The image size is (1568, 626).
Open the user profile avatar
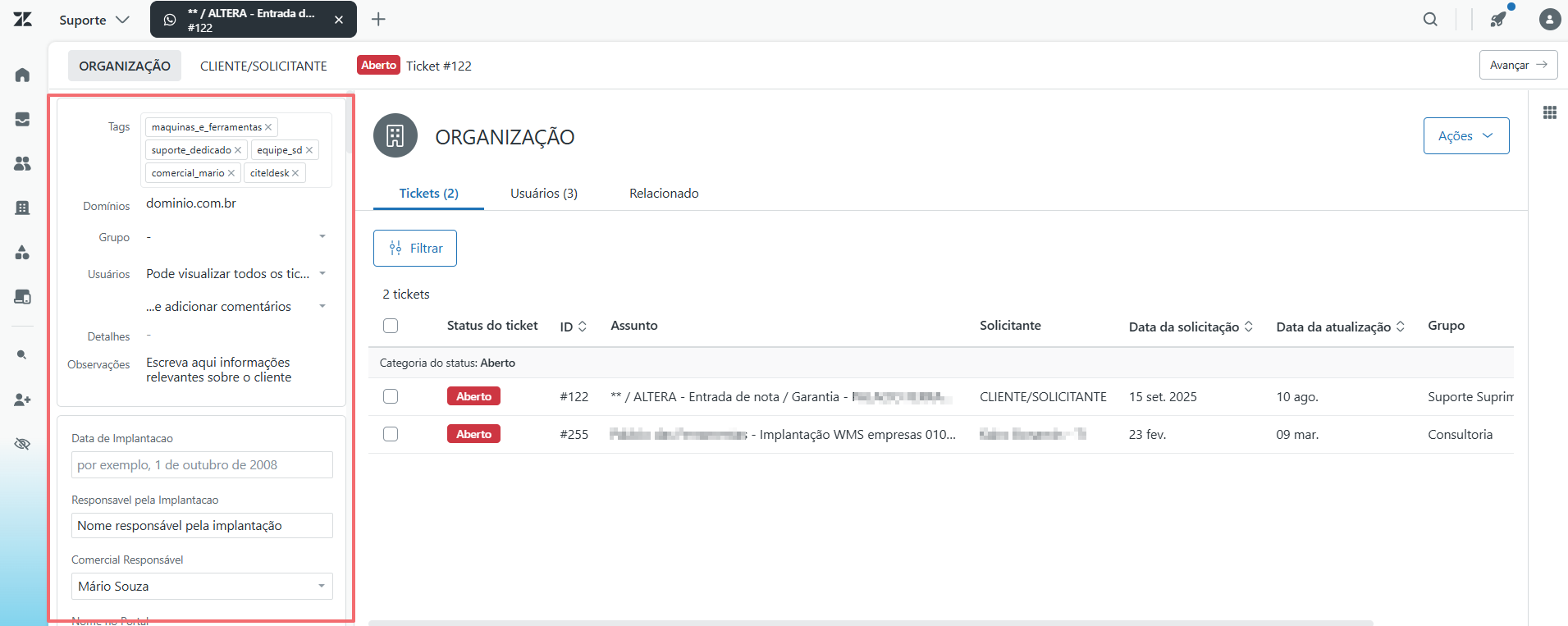click(1550, 19)
